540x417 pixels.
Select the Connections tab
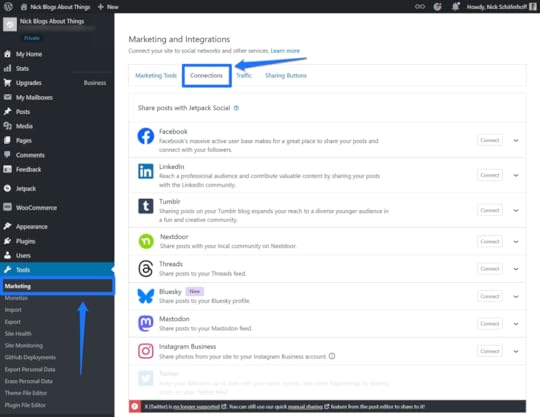point(206,75)
